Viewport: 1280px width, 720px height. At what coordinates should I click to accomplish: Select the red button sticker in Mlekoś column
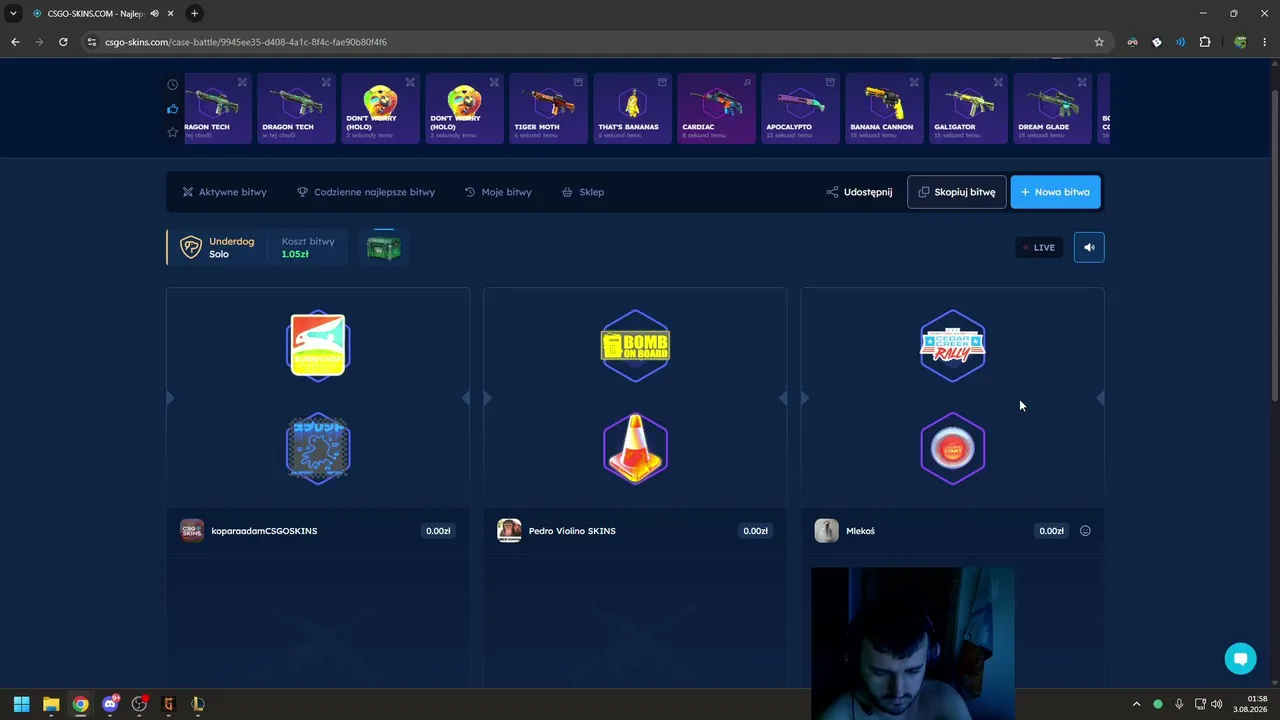[x=953, y=448]
